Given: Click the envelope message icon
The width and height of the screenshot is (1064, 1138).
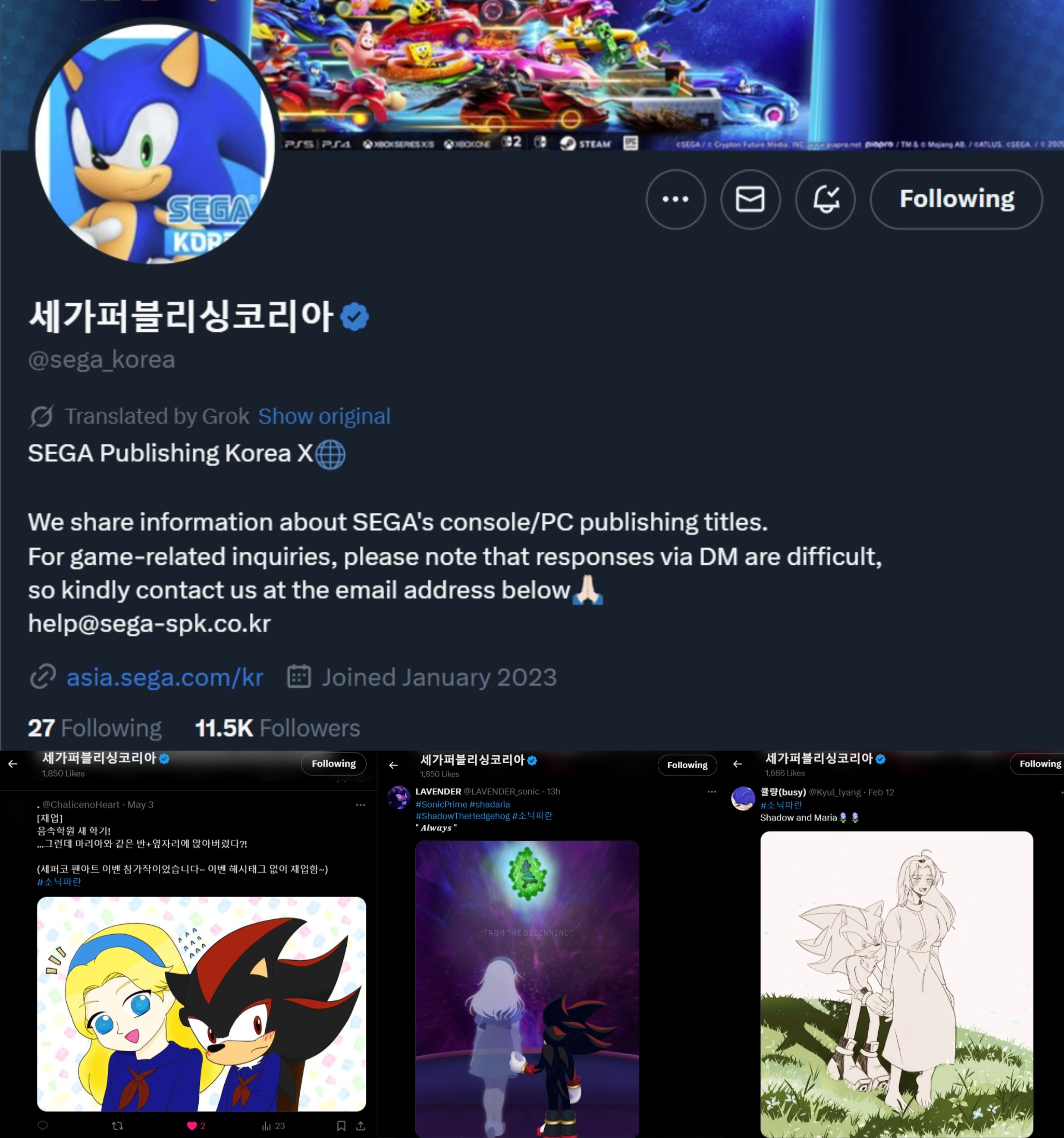Looking at the screenshot, I should click(x=750, y=199).
